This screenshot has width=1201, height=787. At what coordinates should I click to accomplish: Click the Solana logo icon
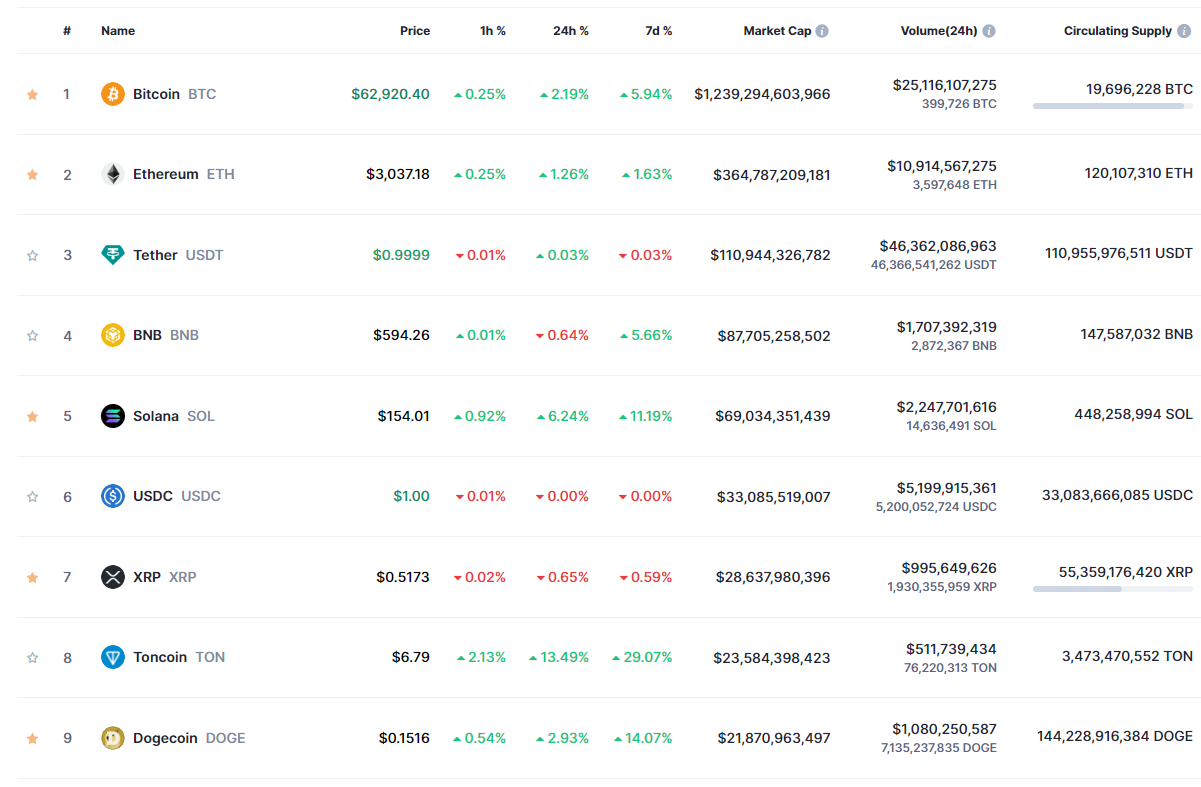pyautogui.click(x=113, y=416)
